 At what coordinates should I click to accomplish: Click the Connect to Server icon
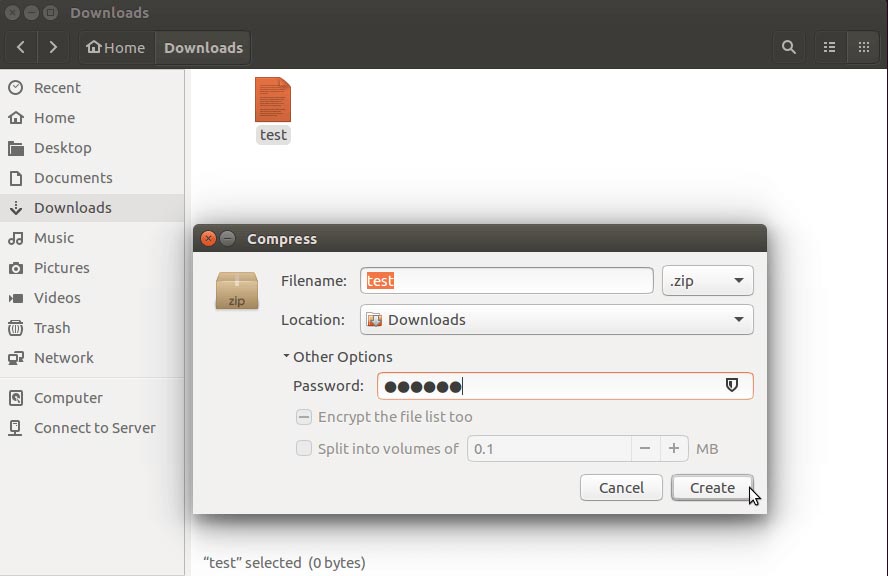click(x=16, y=428)
